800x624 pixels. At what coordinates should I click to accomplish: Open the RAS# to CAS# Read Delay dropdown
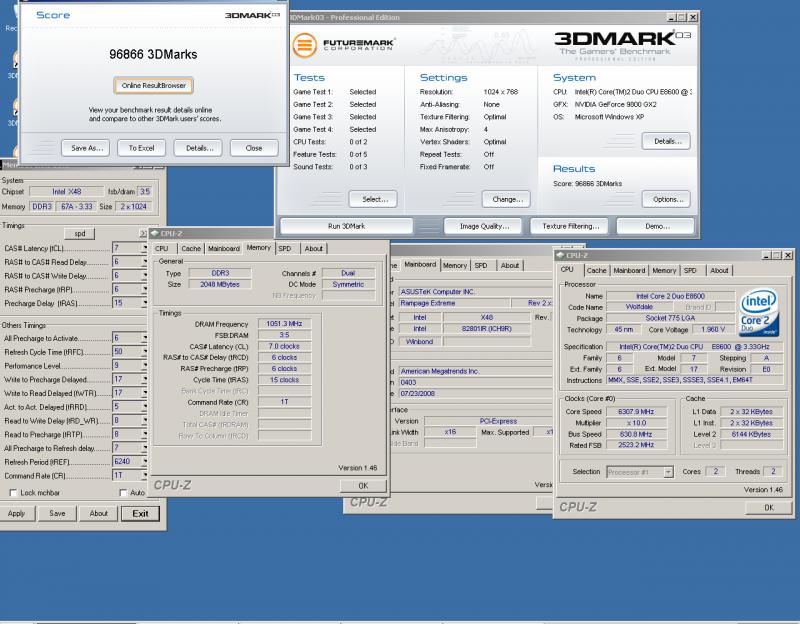[x=144, y=262]
